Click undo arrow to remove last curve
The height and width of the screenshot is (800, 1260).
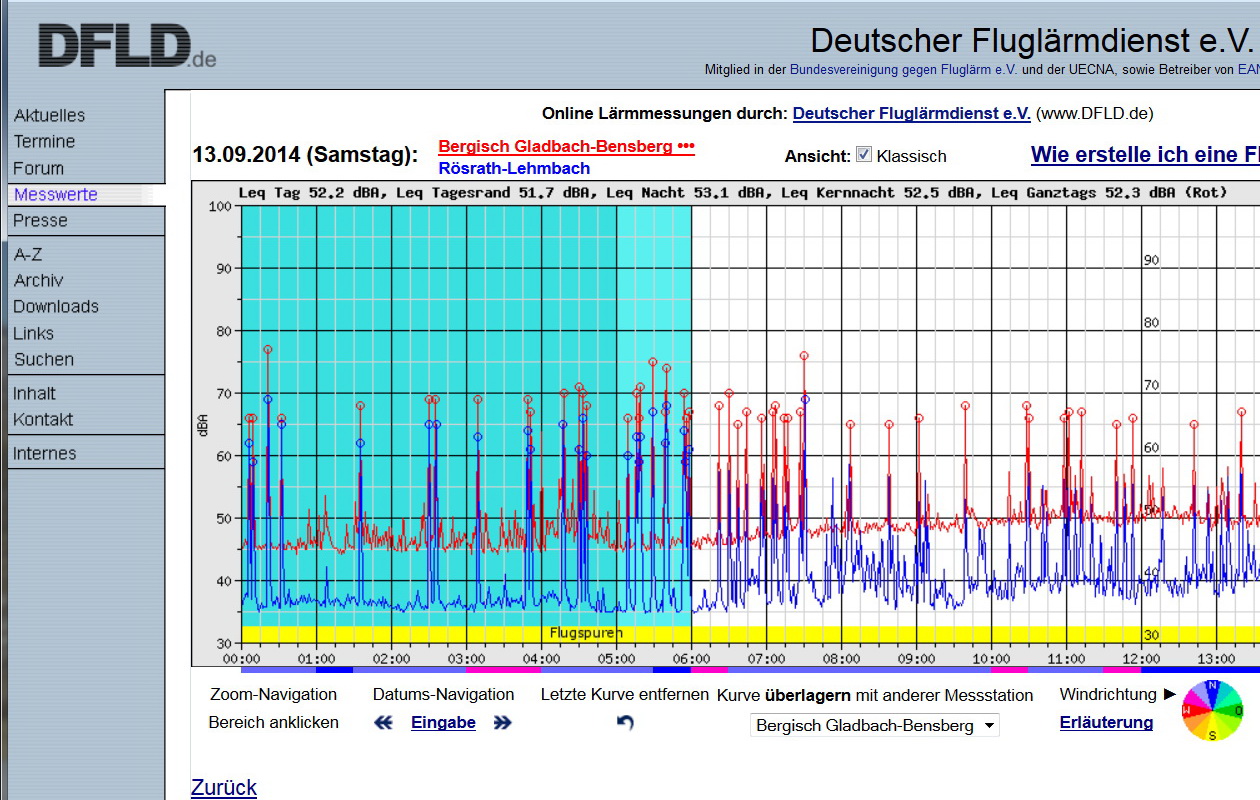coord(625,722)
